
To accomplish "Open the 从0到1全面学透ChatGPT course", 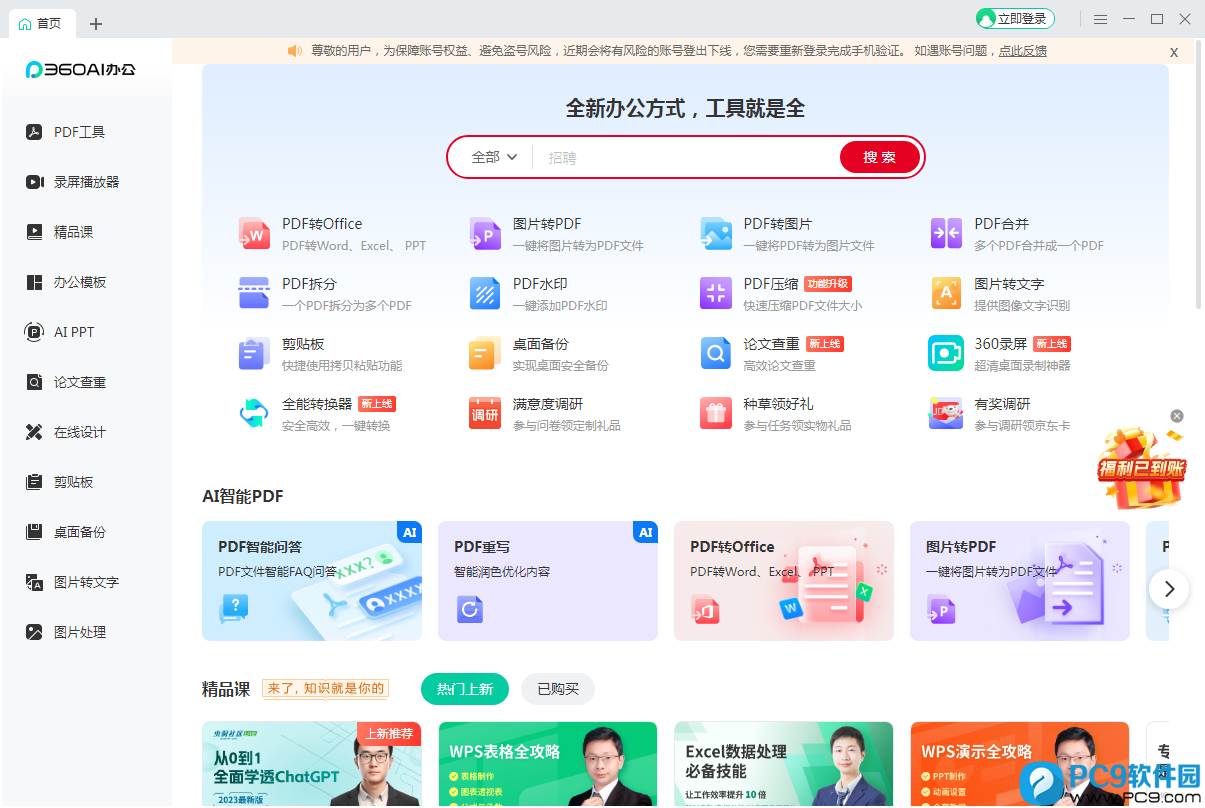I will pos(312,764).
